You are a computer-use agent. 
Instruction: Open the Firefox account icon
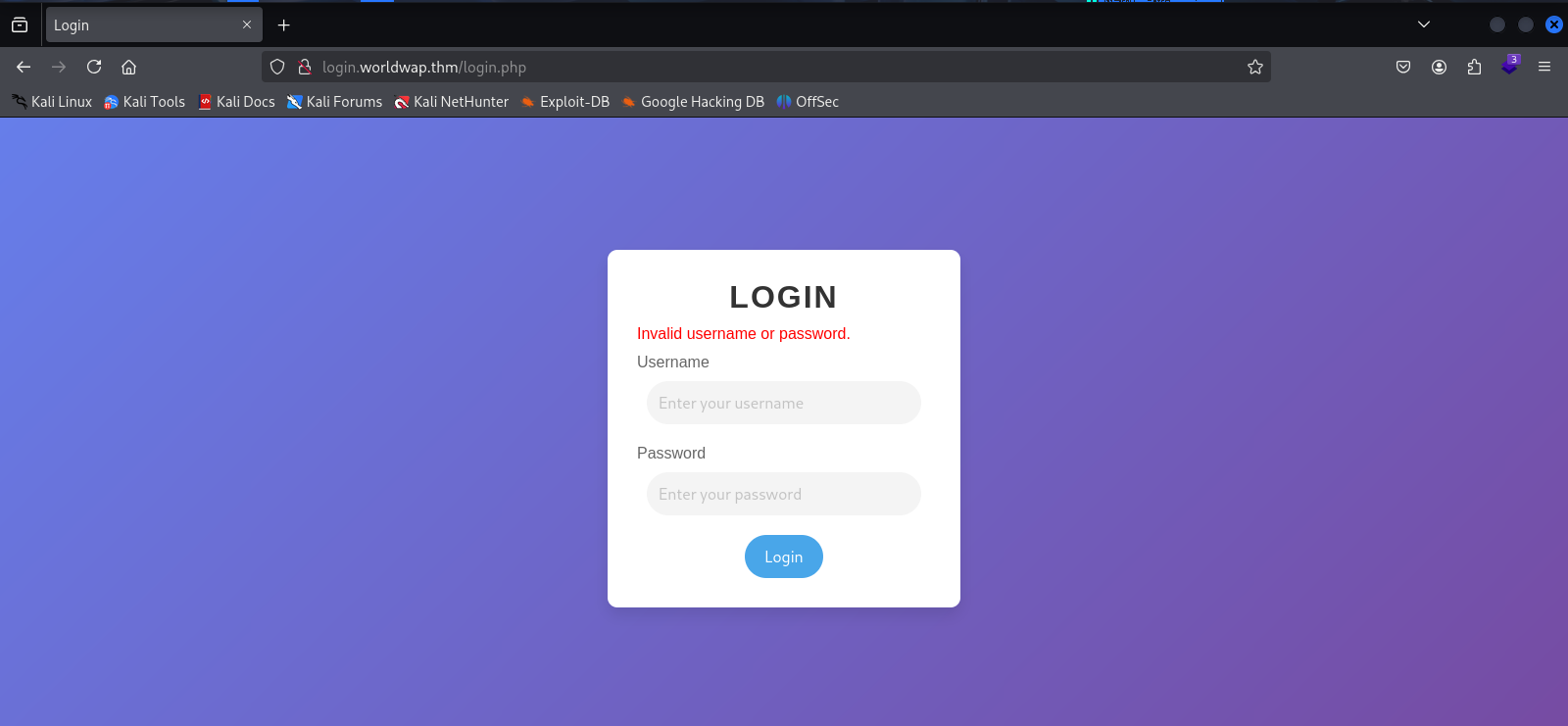1439,67
